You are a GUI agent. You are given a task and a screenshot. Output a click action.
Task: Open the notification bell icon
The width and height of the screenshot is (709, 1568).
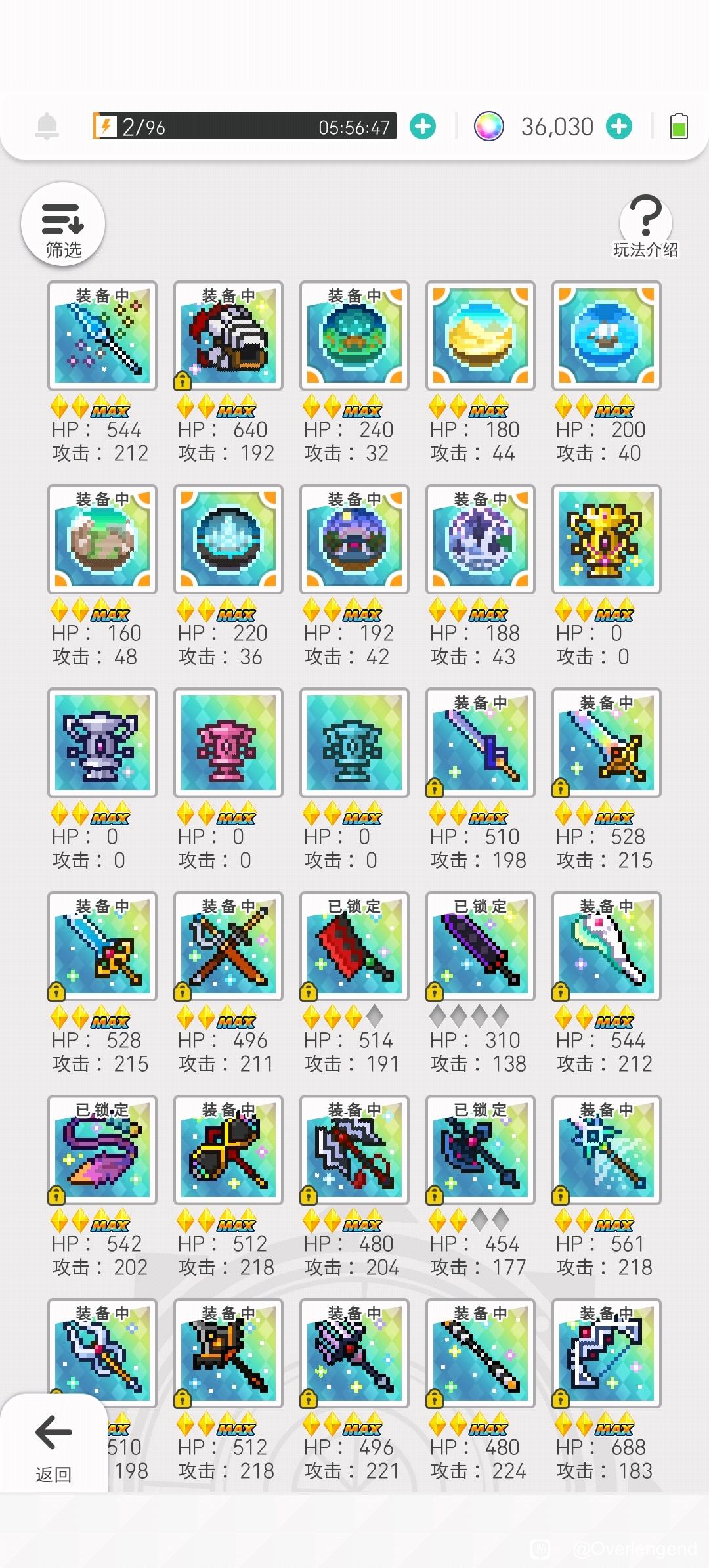point(47,126)
